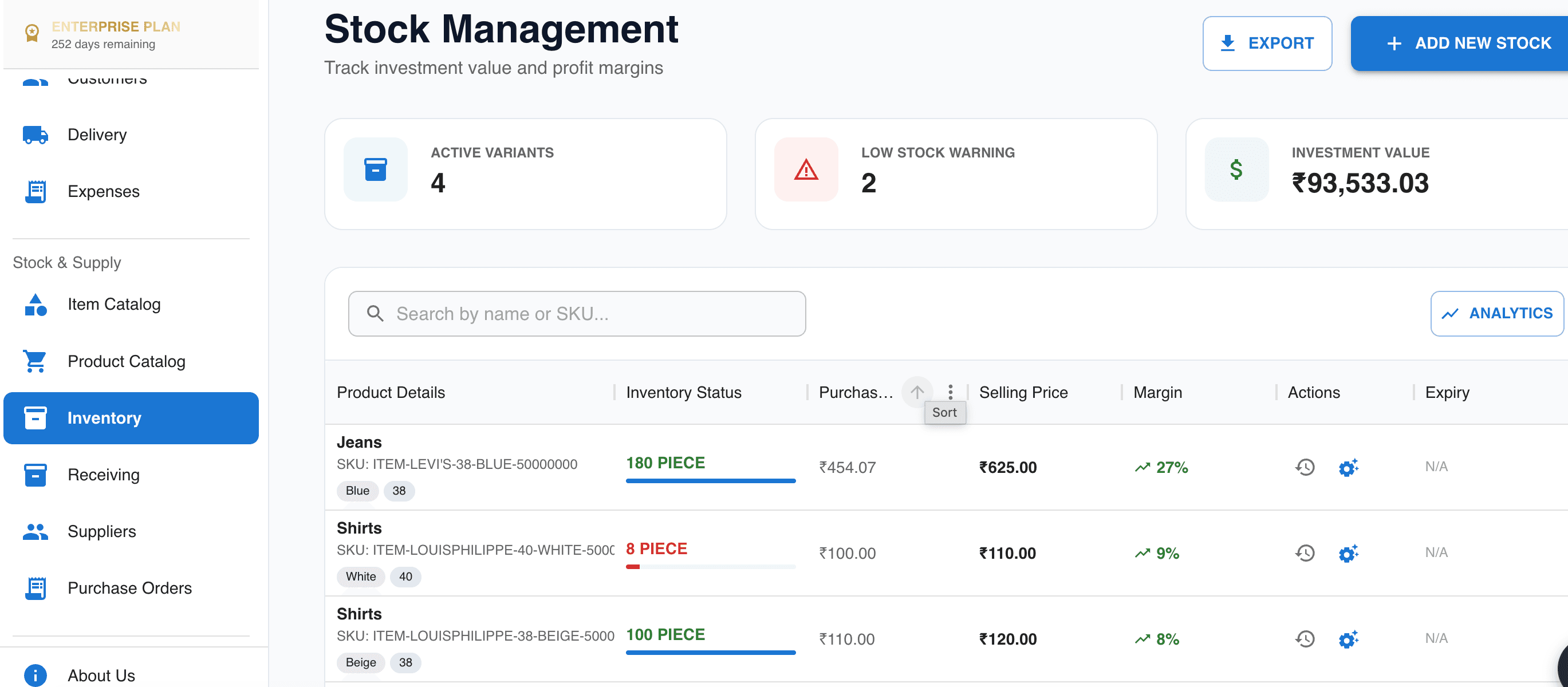This screenshot has width=1568, height=687.
Task: Focus the search by name or SKU field
Action: pos(577,313)
